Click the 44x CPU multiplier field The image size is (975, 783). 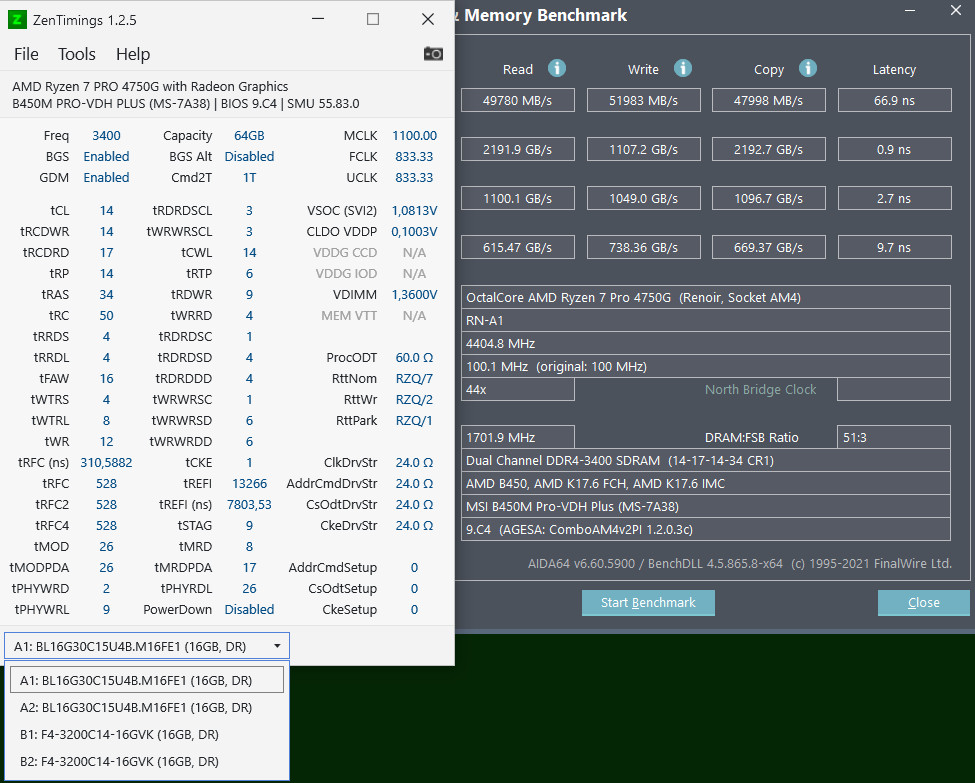pyautogui.click(x=517, y=389)
